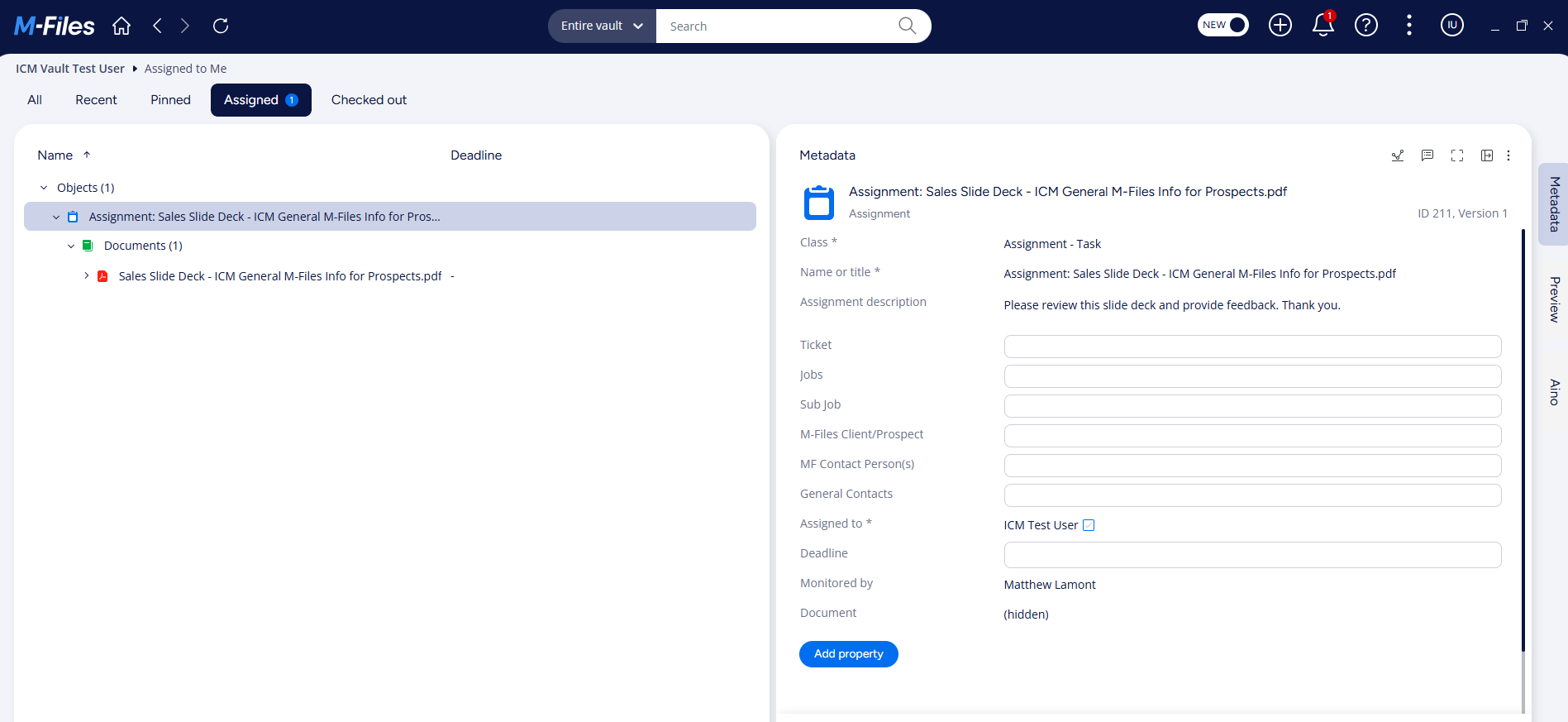Restore the M-Files window size
This screenshot has width=1568, height=722.
pos(1522,26)
